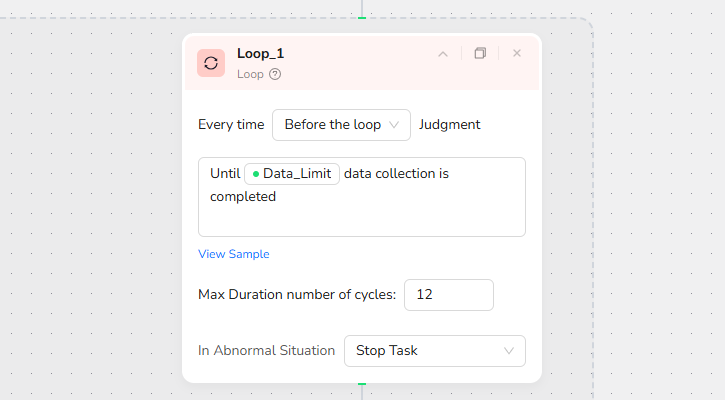Duplicate the Loop_1 node
This screenshot has height=400, width=725.
point(480,54)
